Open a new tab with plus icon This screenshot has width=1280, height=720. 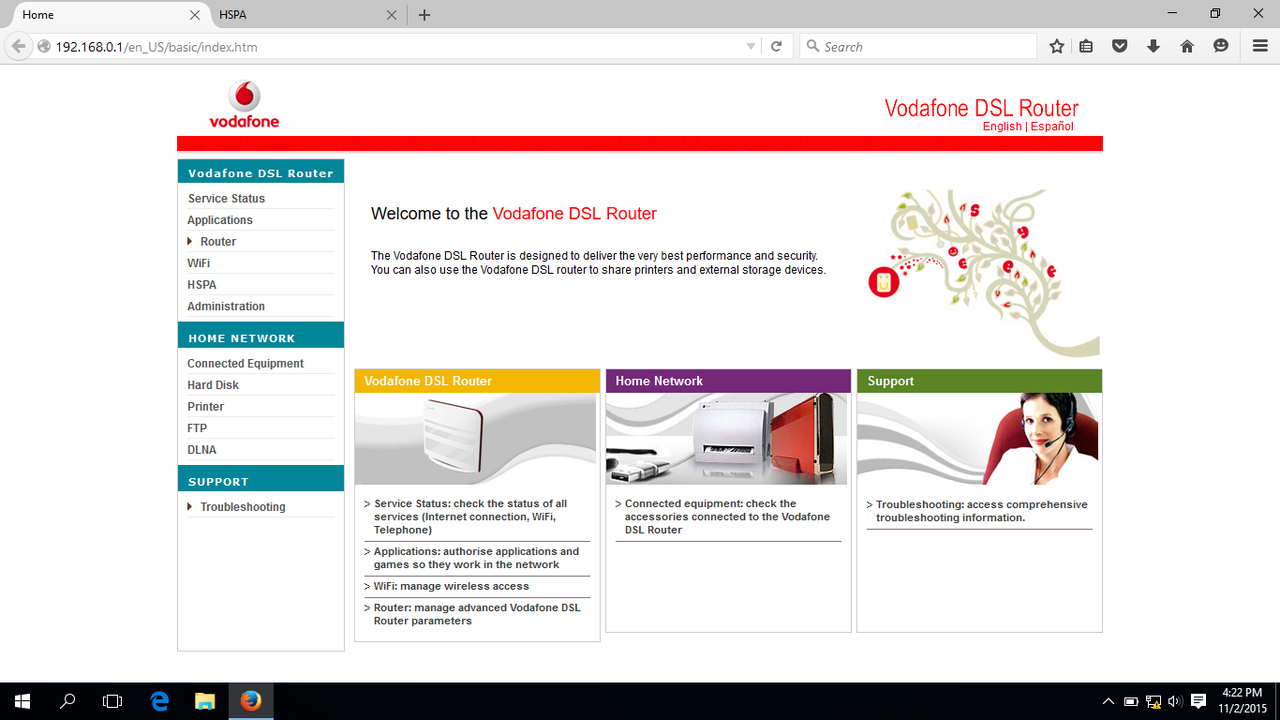pyautogui.click(x=424, y=15)
